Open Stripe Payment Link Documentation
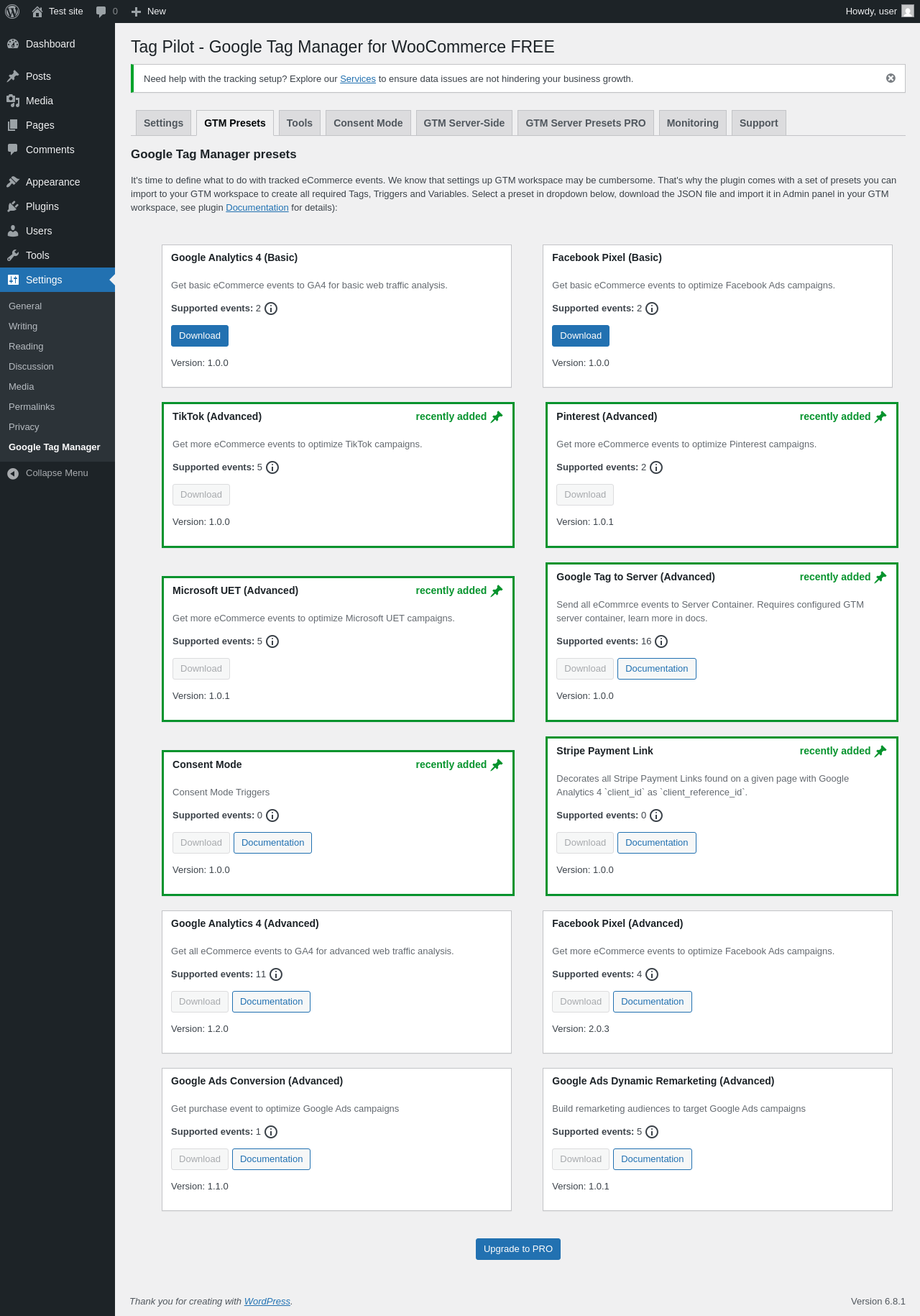This screenshot has width=920, height=1316. [657, 843]
